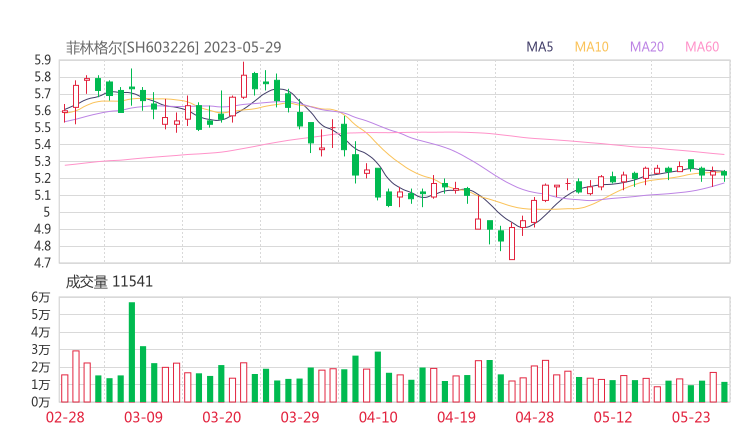Click the chart title 菲林格尔[SH603226]
Image resolution: width=740 pixels, height=440 pixels.
[133, 47]
